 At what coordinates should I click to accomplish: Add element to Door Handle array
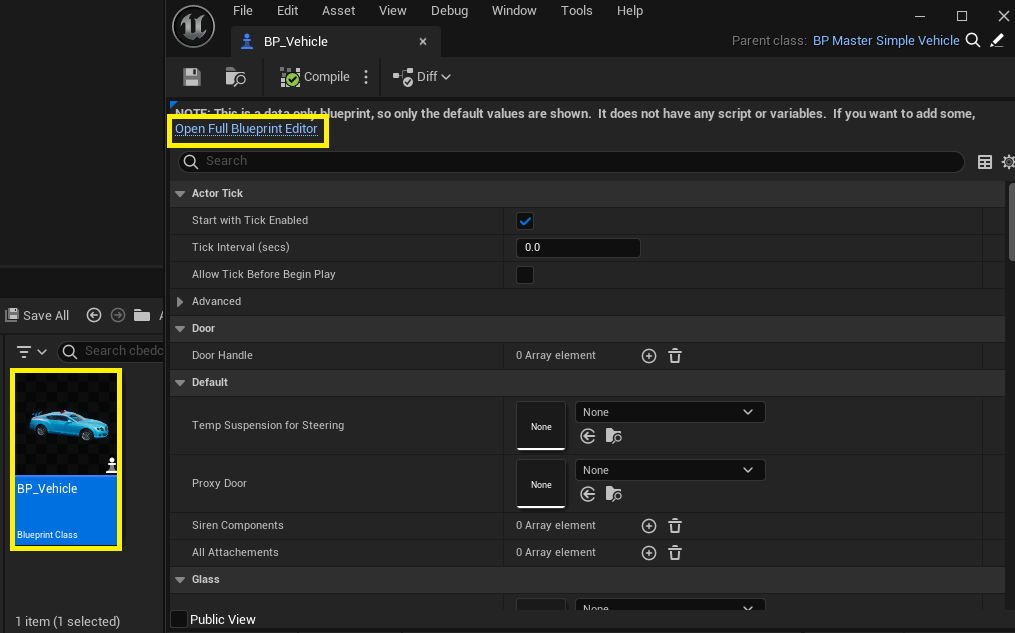pyautogui.click(x=649, y=356)
